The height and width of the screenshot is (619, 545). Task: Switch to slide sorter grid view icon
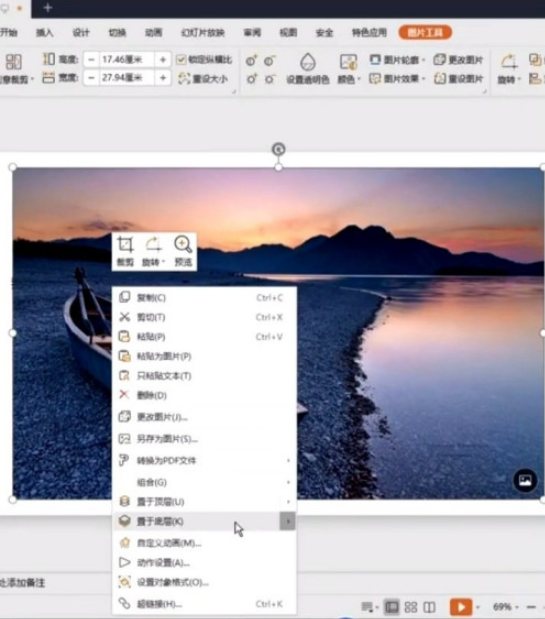(x=411, y=607)
